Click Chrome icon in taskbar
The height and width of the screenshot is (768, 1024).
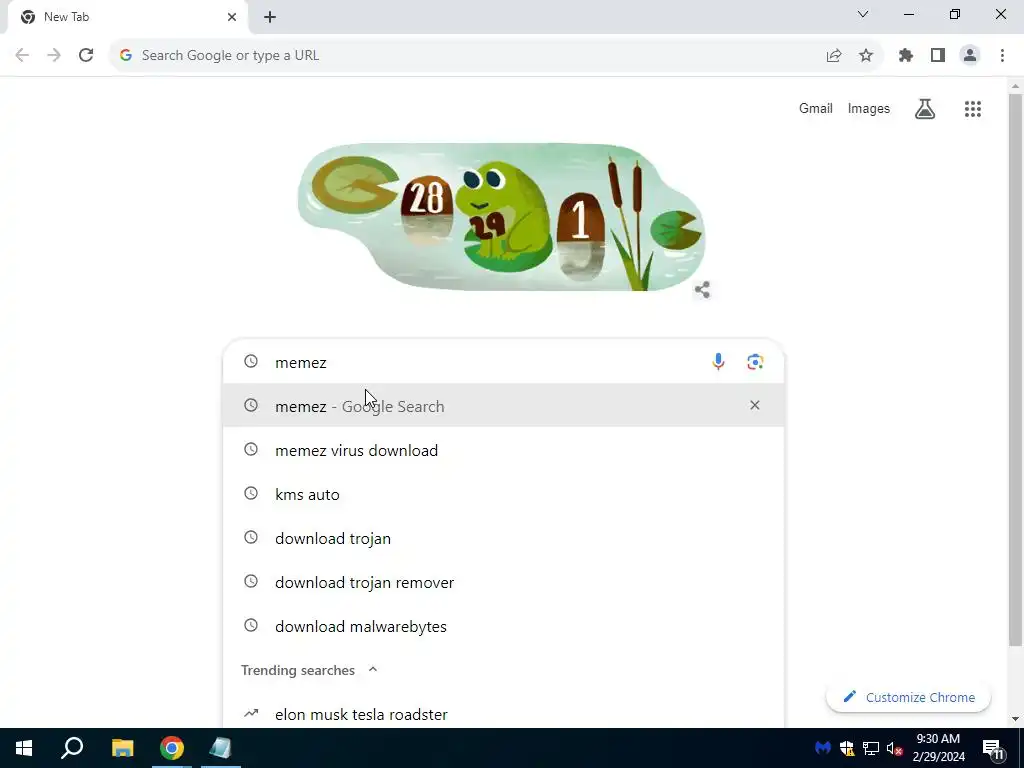[x=172, y=748]
